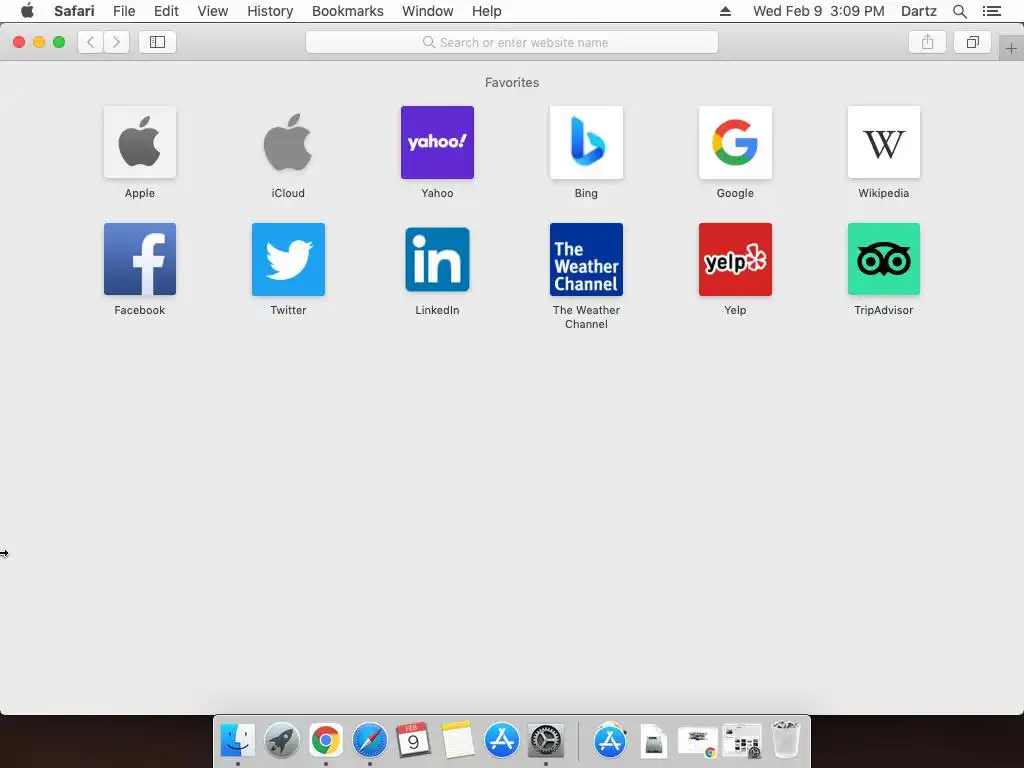Open App Store icon left of System Preferences
Image resolution: width=1024 pixels, height=768 pixels.
(x=502, y=741)
